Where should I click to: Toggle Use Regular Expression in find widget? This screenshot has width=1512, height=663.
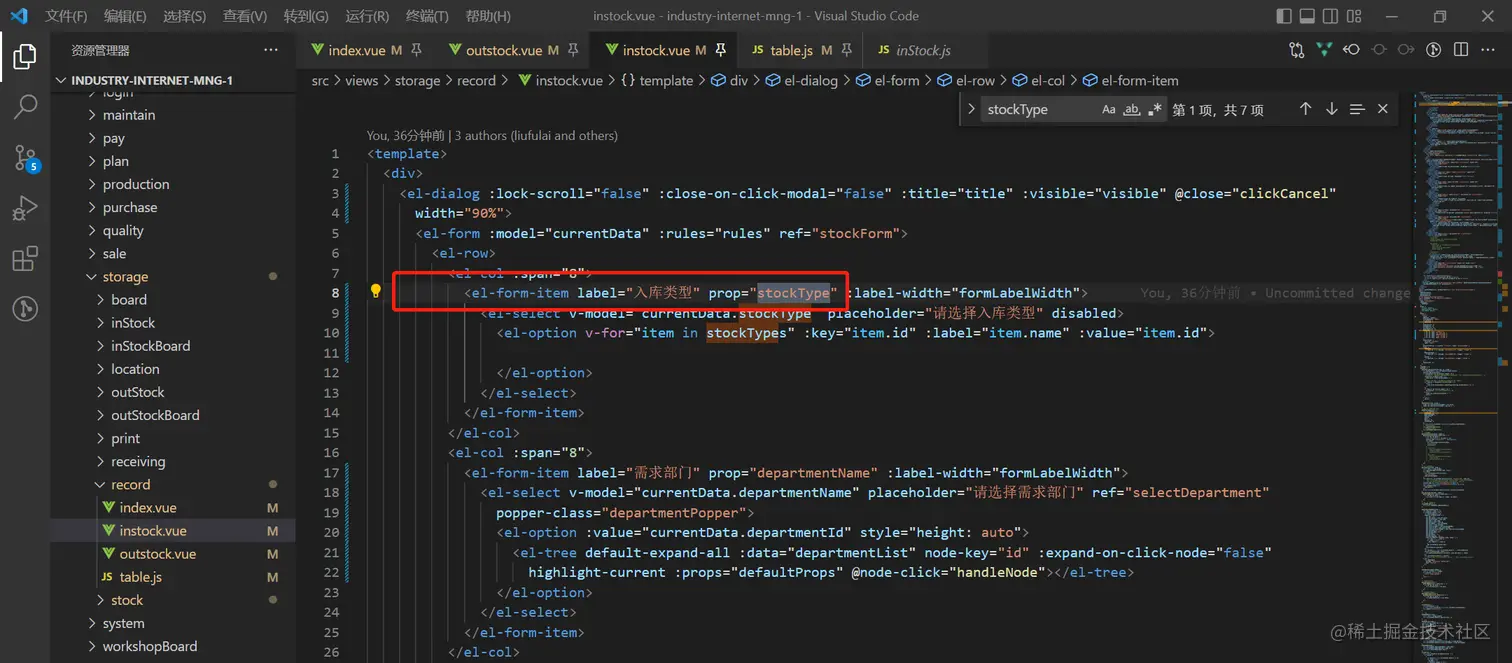(x=1155, y=109)
